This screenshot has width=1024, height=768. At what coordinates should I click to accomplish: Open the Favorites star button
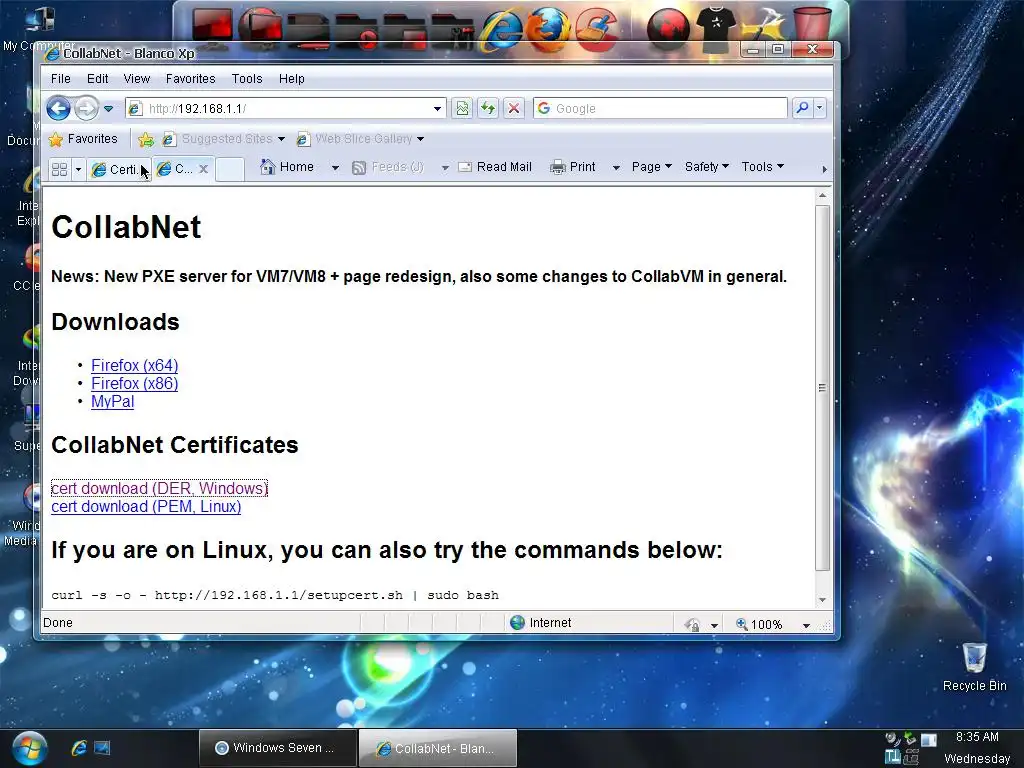(83, 139)
